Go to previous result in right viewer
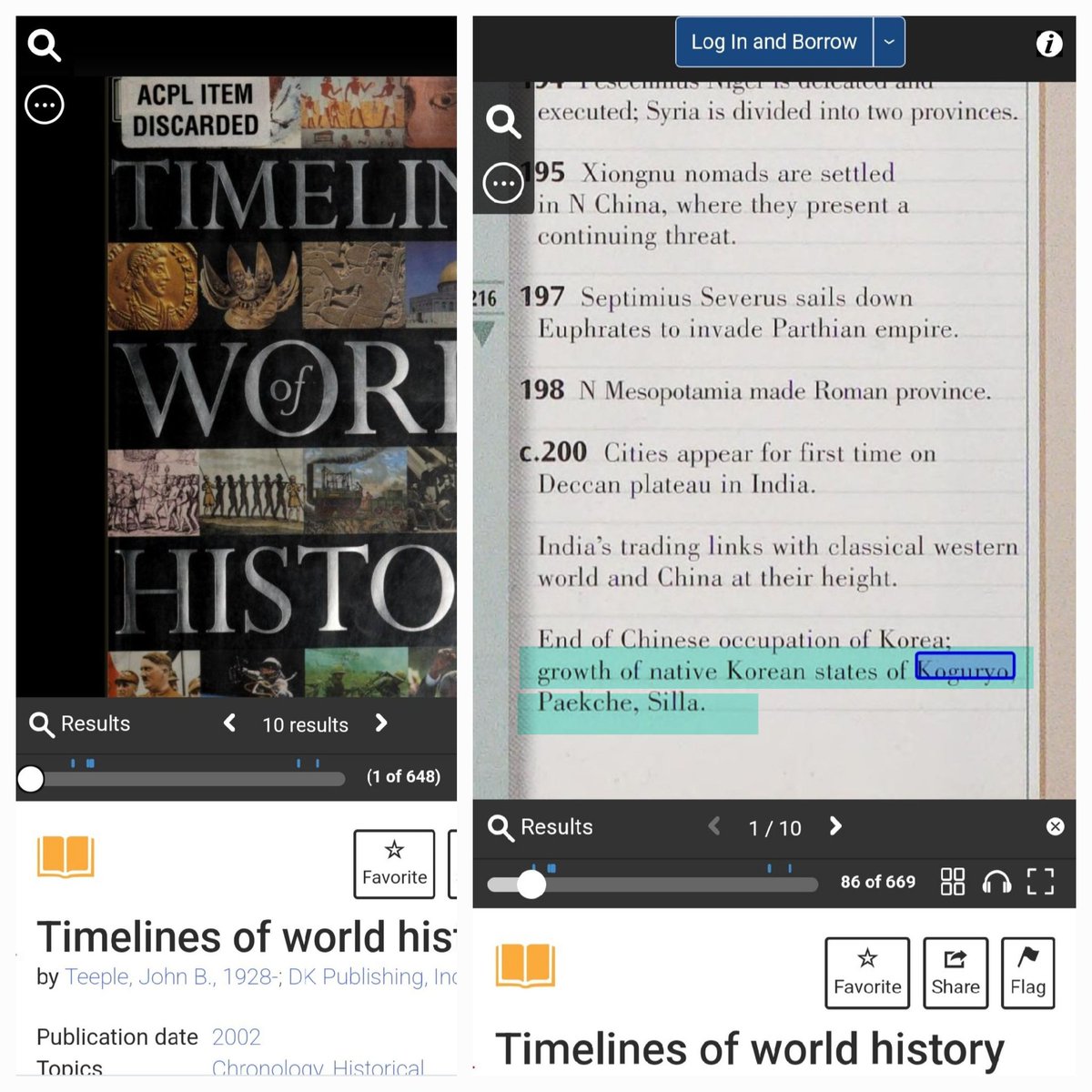The width and height of the screenshot is (1092, 1092). pyautogui.click(x=714, y=826)
